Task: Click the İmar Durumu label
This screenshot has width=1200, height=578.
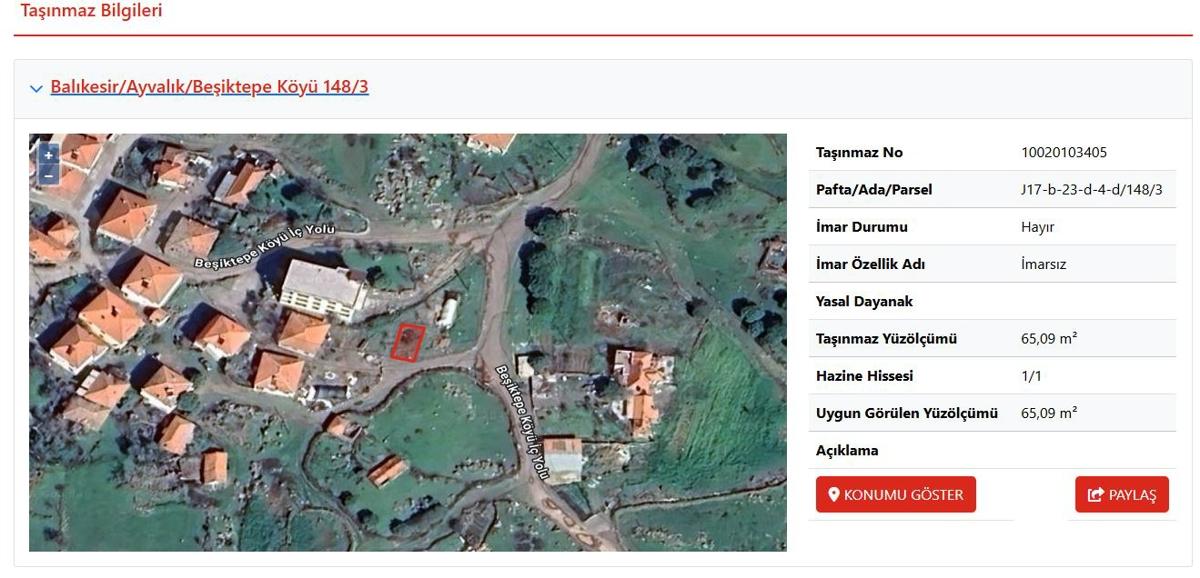Action: (861, 227)
